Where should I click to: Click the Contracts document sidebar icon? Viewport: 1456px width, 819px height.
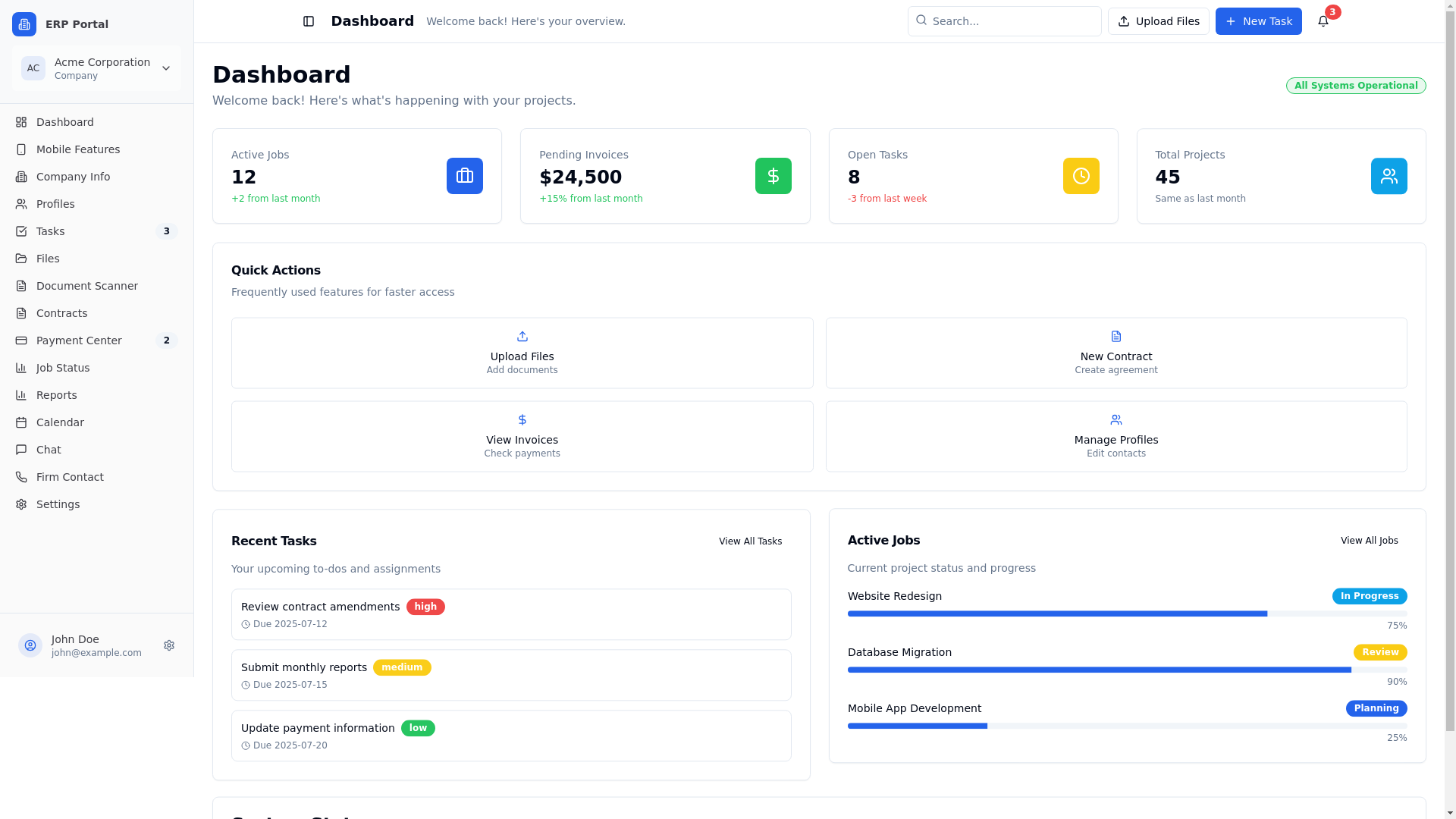tap(21, 313)
